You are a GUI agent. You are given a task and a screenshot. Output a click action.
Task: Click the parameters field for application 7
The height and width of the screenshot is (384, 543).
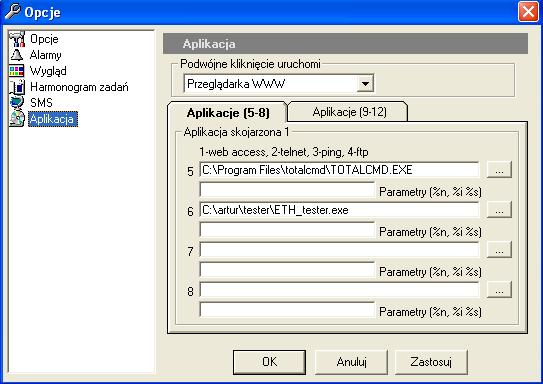(287, 270)
